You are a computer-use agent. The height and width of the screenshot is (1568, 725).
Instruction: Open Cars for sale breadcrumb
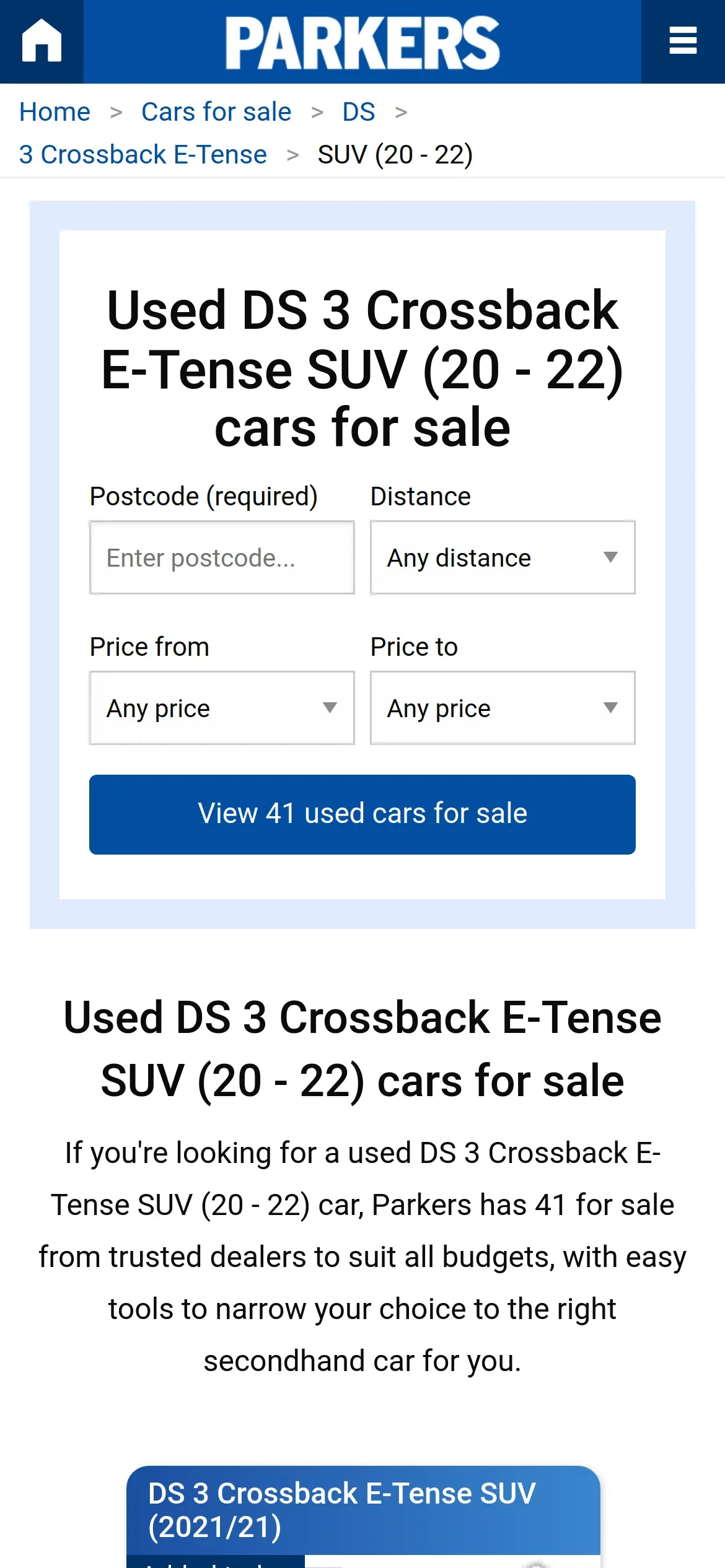(x=216, y=112)
